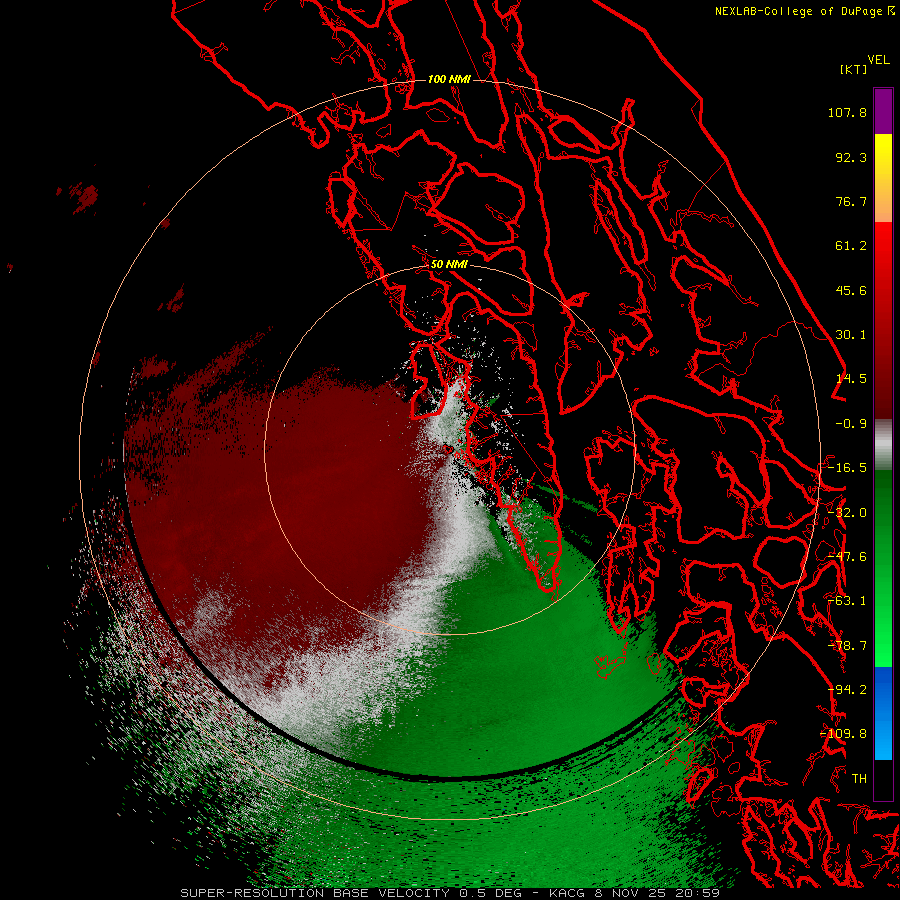Click the 30.1 velocity scale value
The width and height of the screenshot is (900, 900).
point(851,335)
